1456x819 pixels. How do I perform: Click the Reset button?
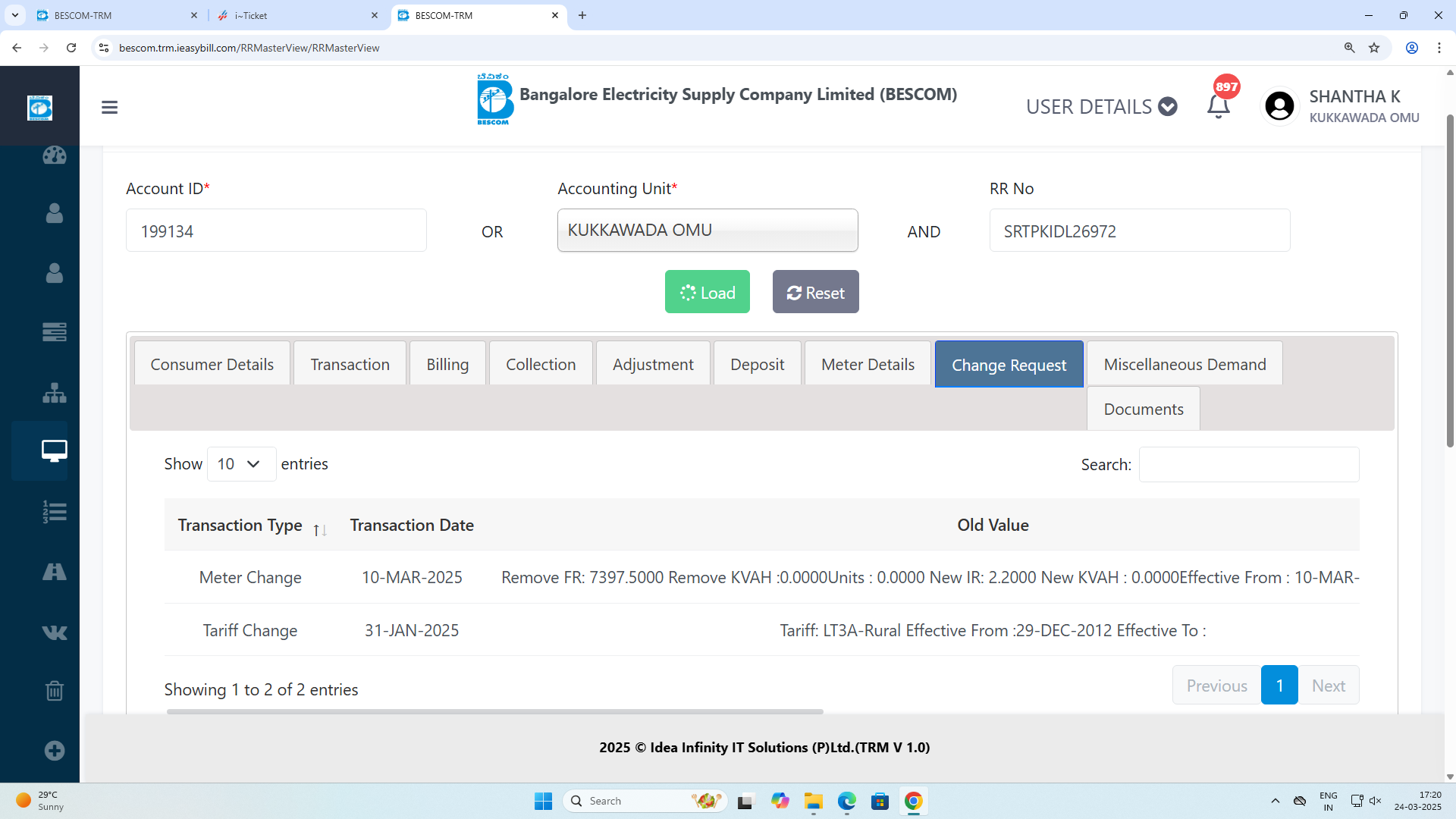816,292
